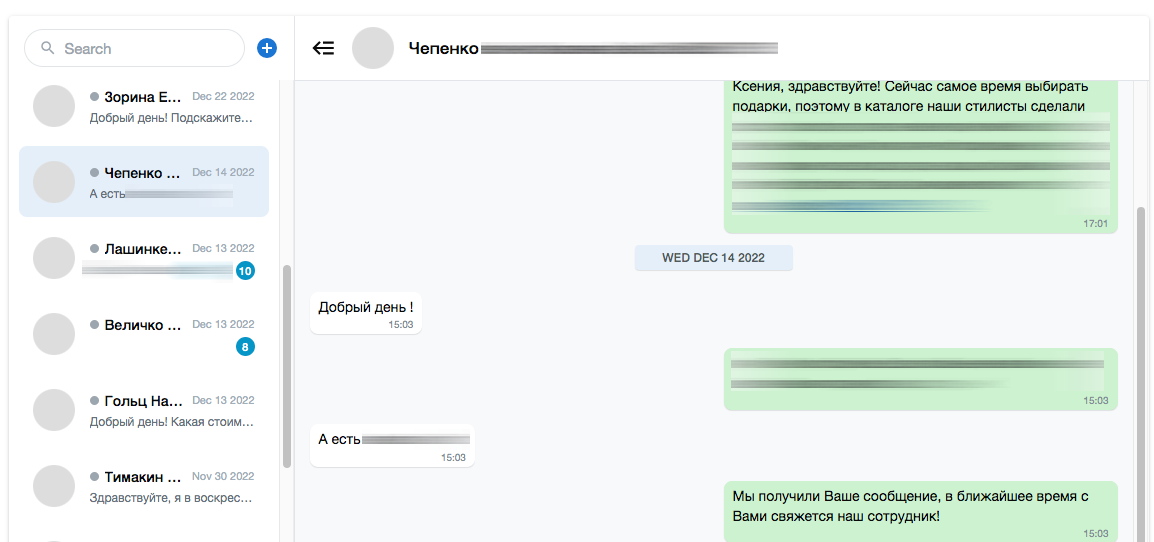Click Тимакин's avatar in the chat list
The height and width of the screenshot is (542, 1154).
coord(54,486)
